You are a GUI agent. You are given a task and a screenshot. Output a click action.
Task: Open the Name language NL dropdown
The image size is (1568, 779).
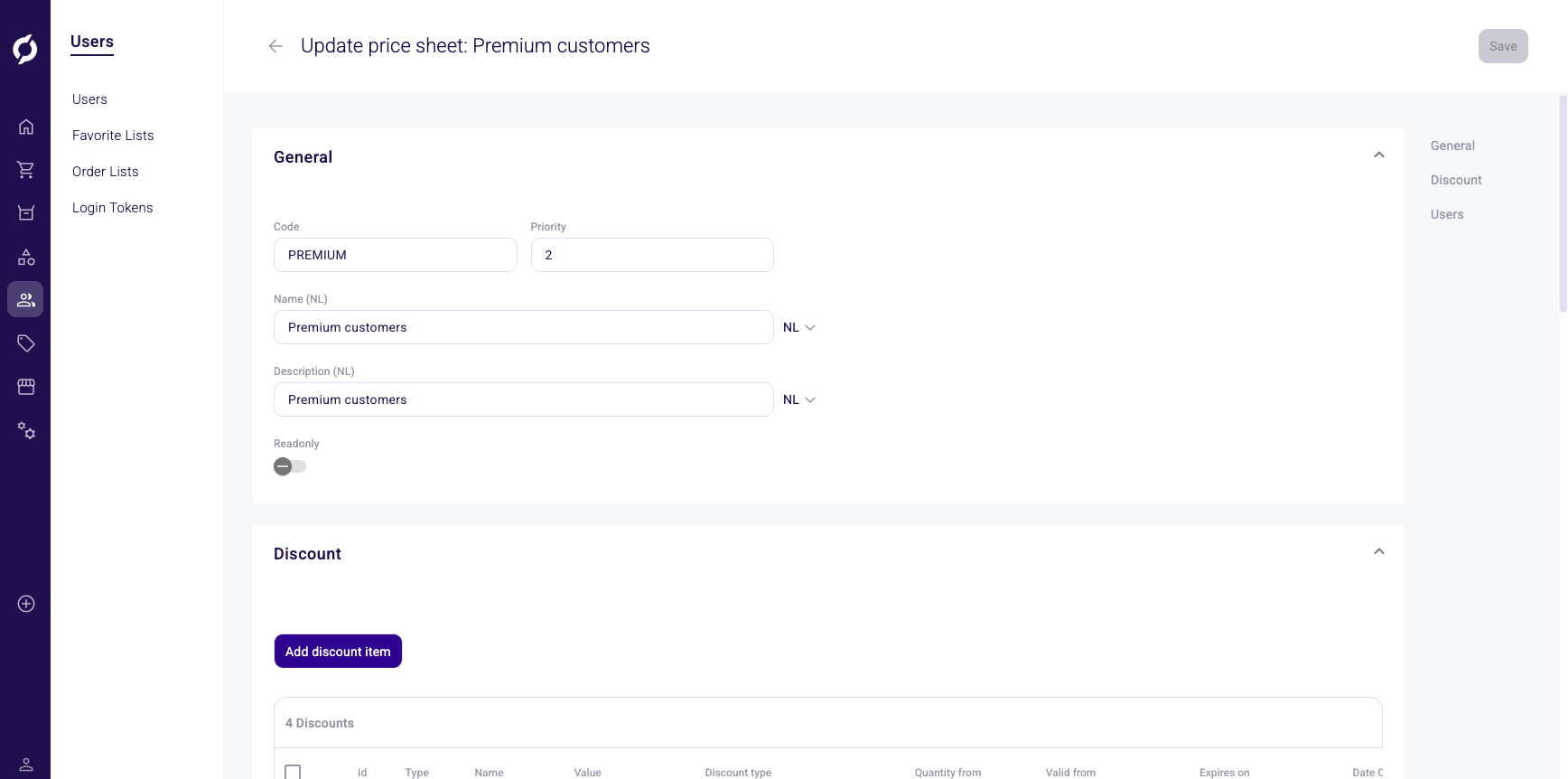(x=799, y=327)
